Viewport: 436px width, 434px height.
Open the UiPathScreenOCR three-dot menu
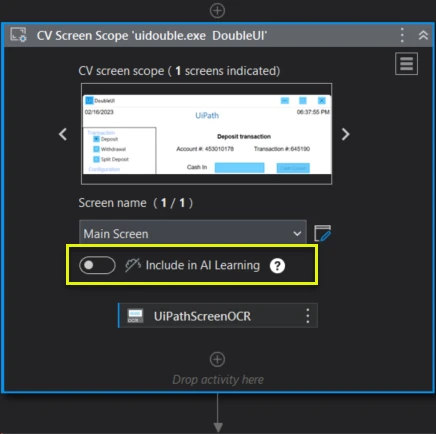click(x=307, y=316)
